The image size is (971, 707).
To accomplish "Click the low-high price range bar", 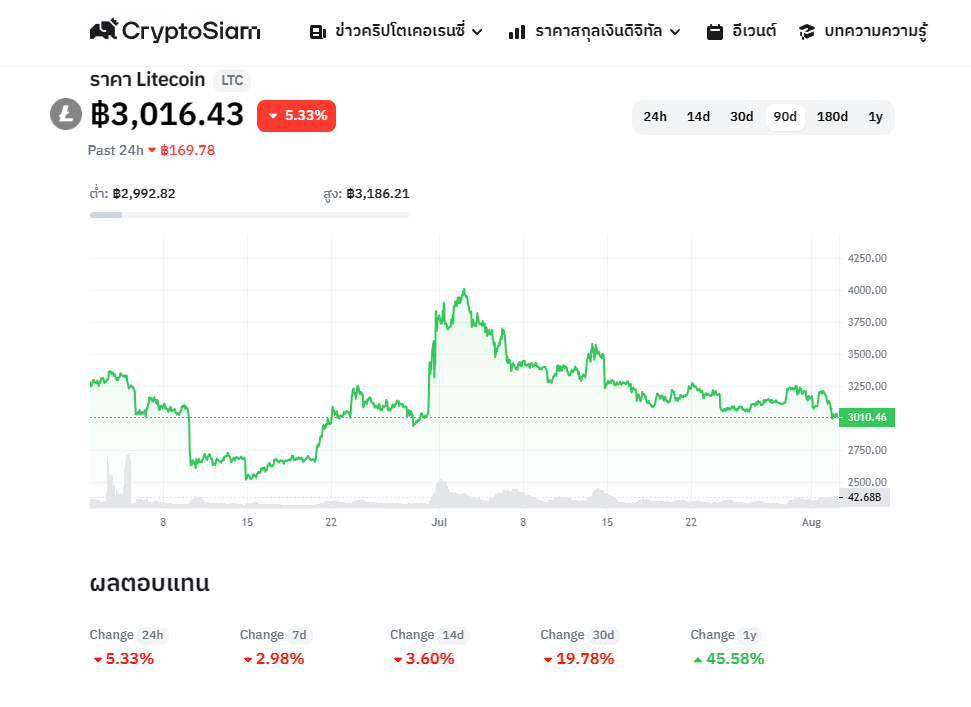I will pos(250,215).
